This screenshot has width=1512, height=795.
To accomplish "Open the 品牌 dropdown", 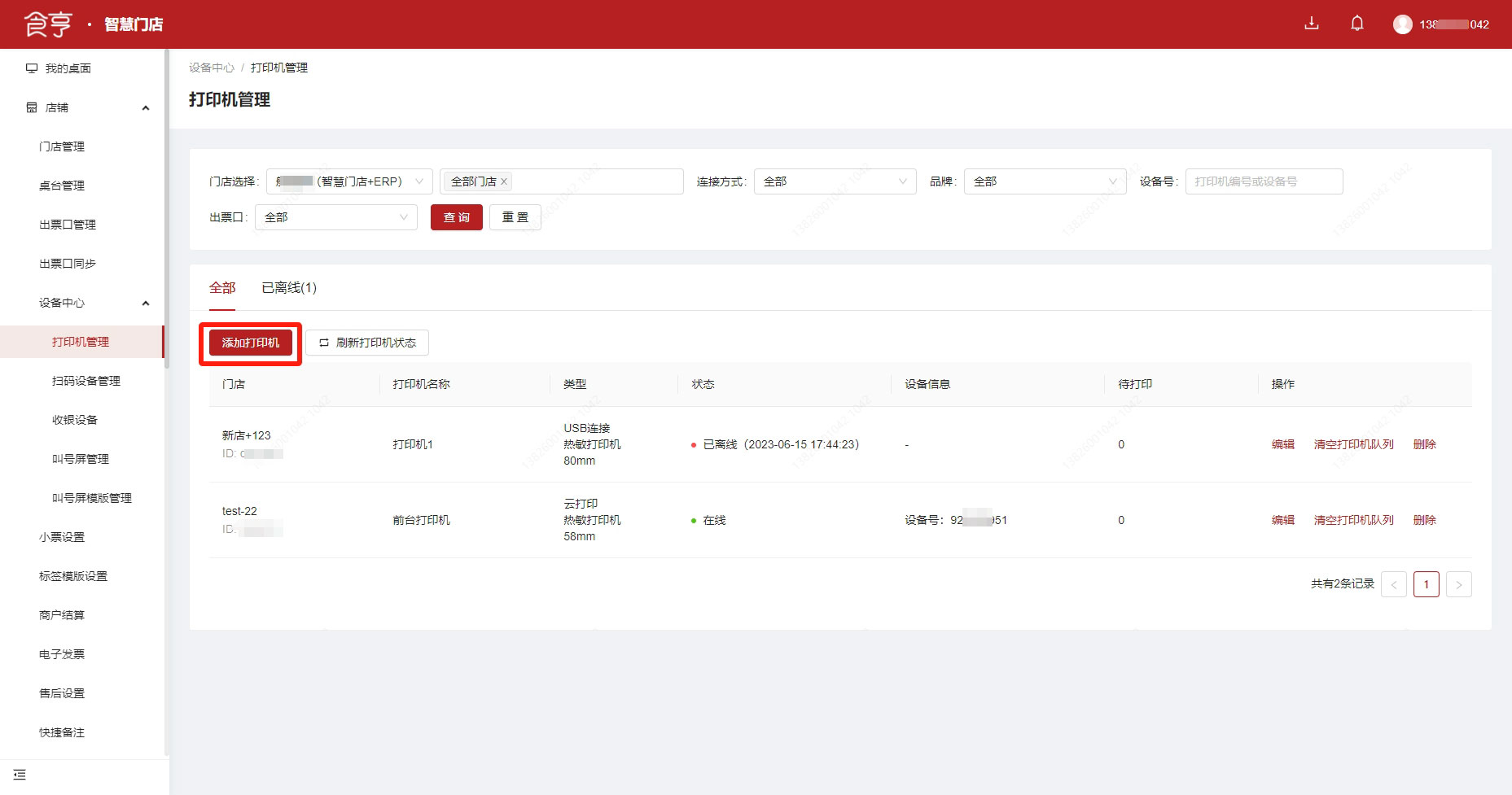I will (x=1045, y=181).
